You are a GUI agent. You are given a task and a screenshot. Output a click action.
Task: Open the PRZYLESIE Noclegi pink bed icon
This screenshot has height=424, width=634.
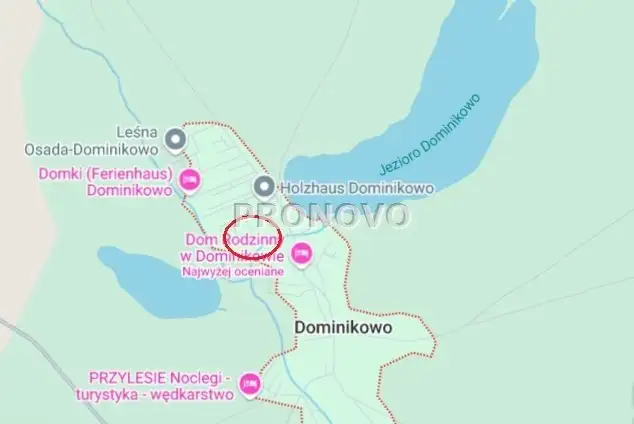tap(250, 384)
